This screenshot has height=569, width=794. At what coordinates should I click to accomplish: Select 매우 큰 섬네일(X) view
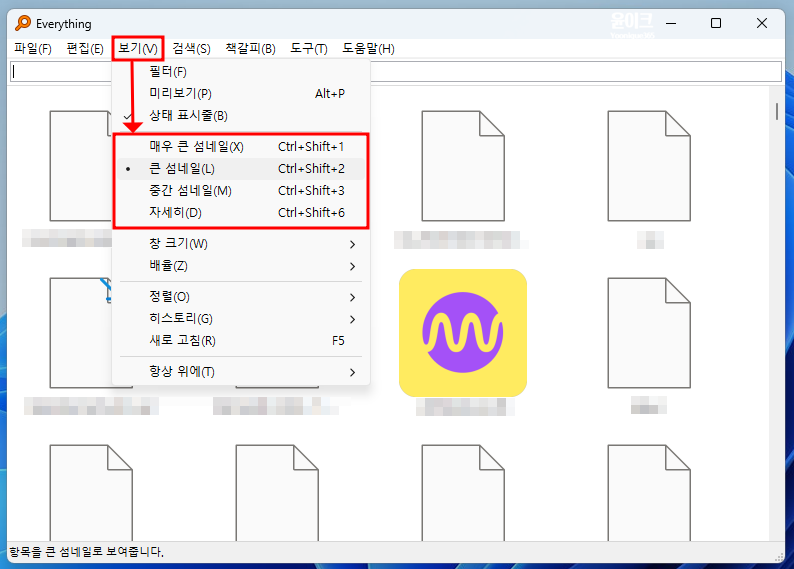click(241, 147)
